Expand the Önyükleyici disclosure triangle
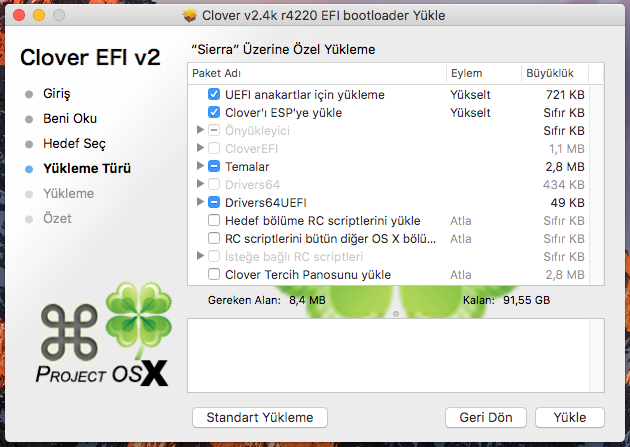The height and width of the screenshot is (447, 630). click(x=200, y=130)
